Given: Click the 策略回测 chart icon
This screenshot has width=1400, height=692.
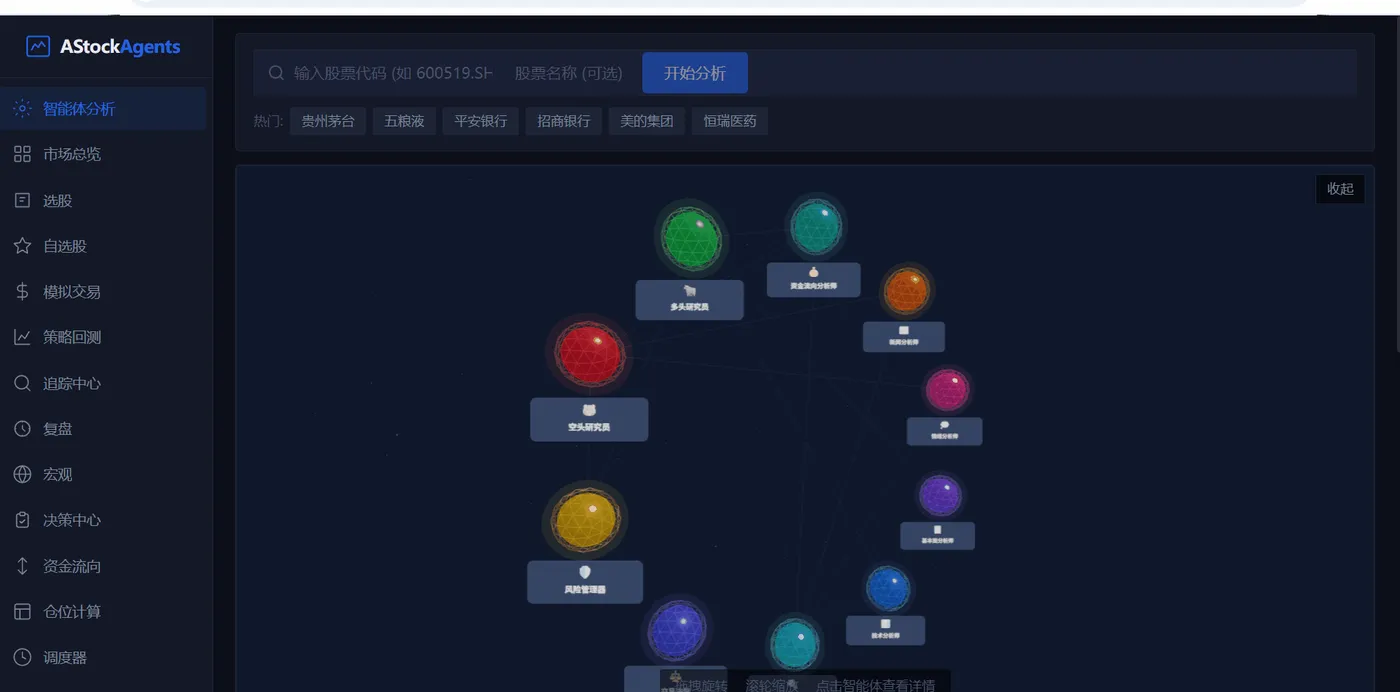Looking at the screenshot, I should click(22, 337).
